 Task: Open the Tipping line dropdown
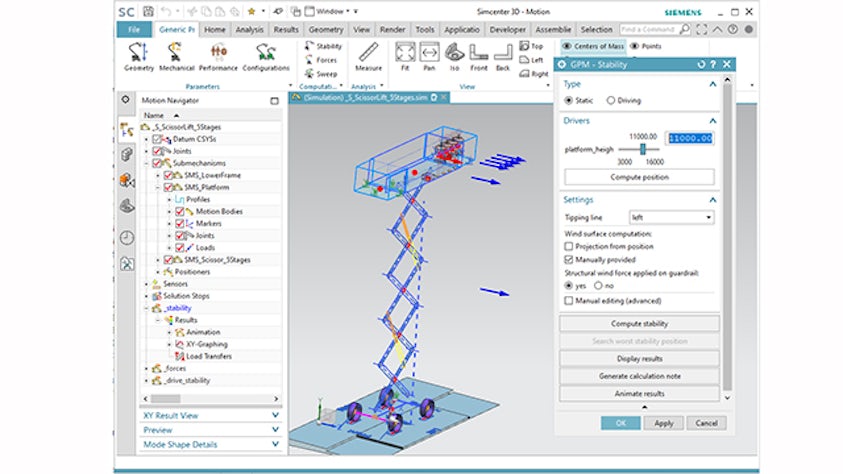point(671,217)
